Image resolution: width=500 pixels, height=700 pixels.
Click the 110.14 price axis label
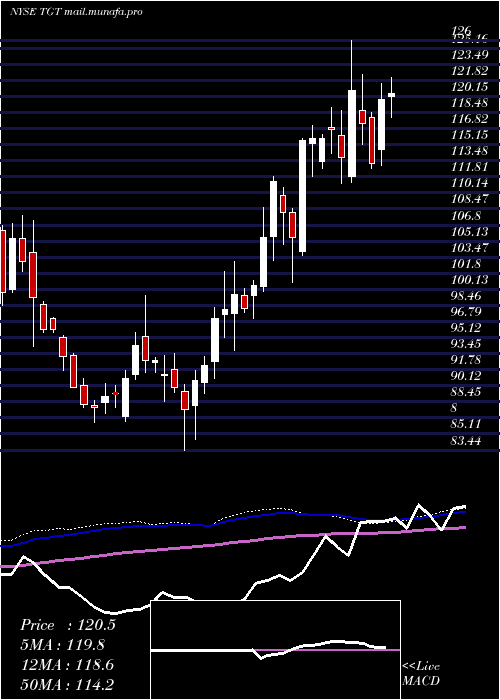pos(469,184)
